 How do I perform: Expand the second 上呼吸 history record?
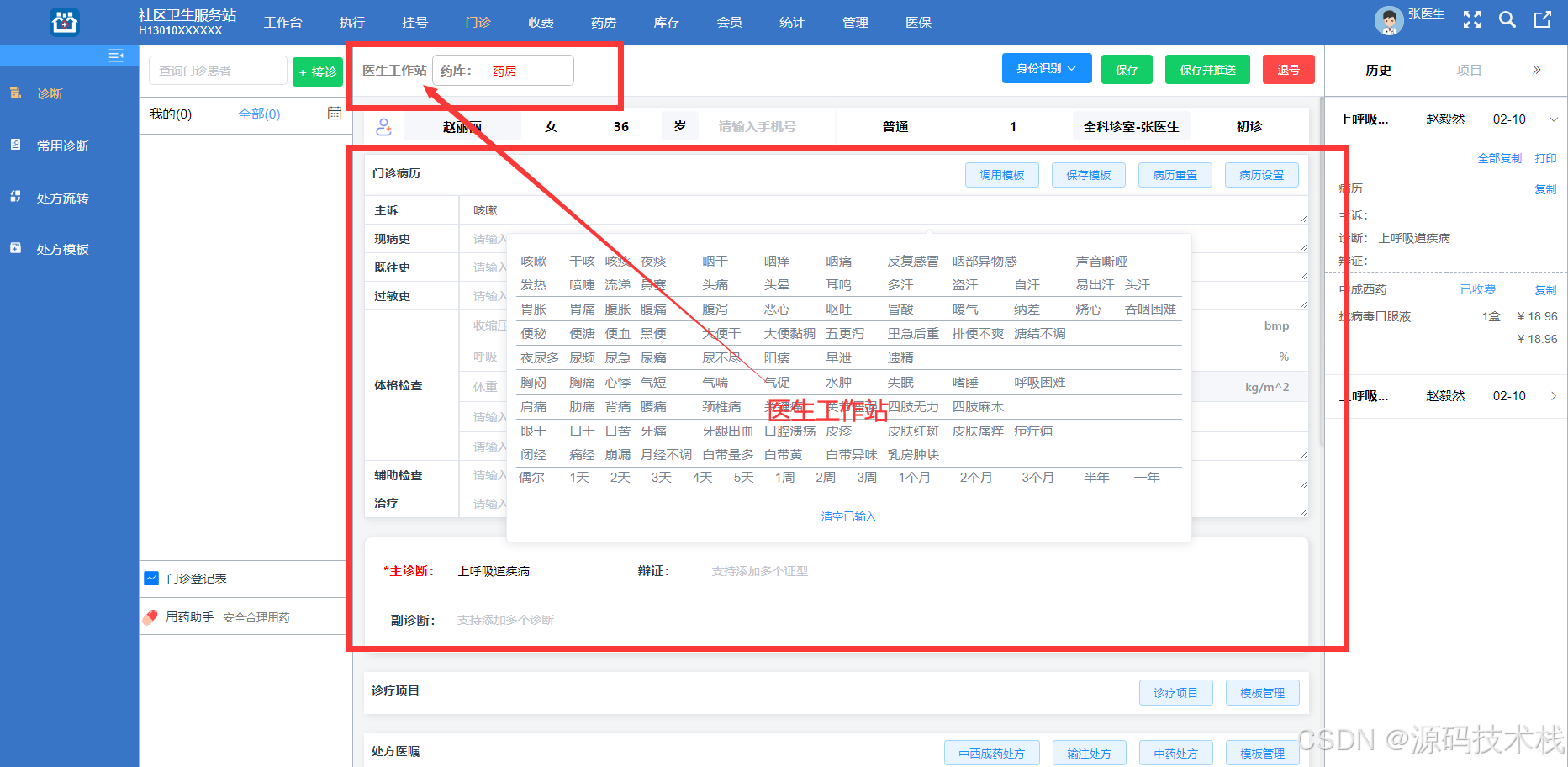tap(1554, 396)
